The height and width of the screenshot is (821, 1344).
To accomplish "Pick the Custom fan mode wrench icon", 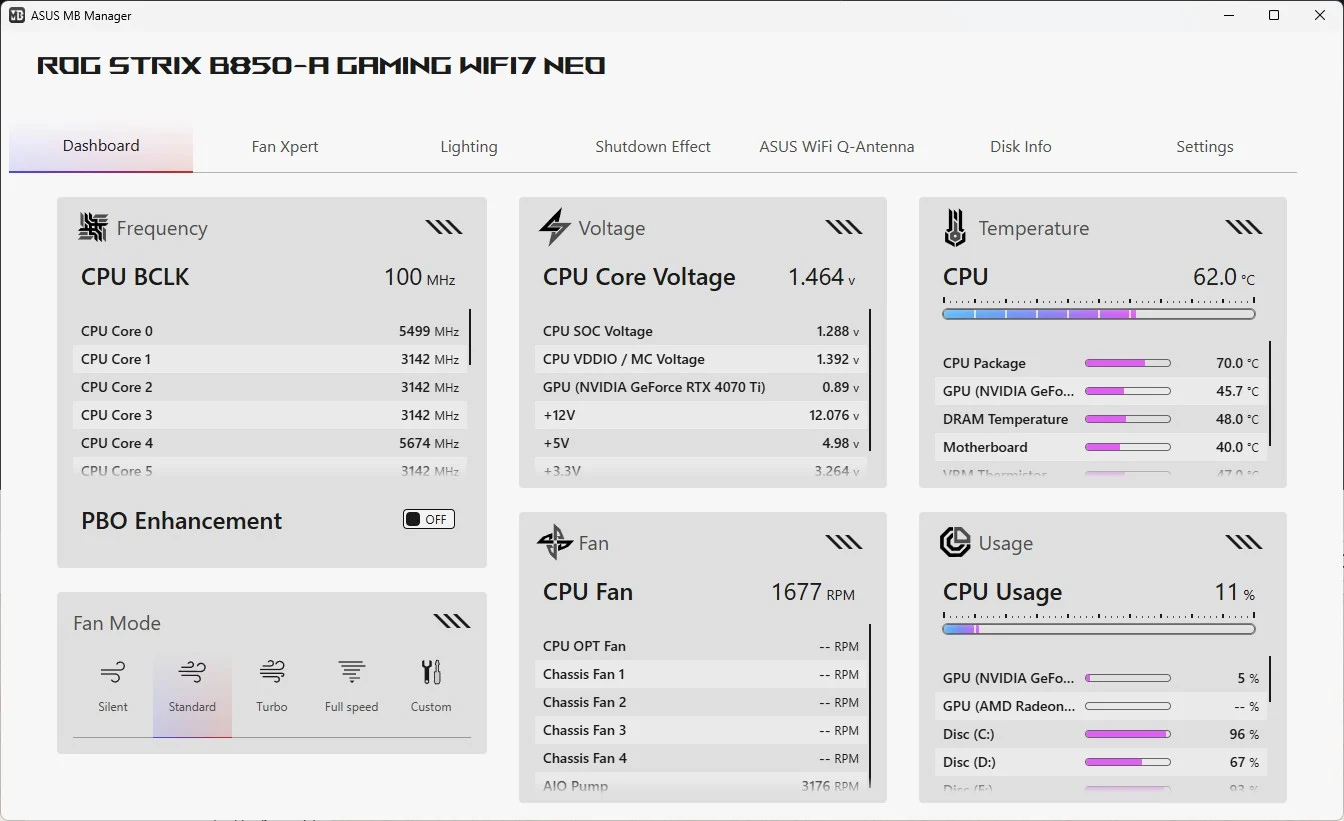I will [431, 673].
